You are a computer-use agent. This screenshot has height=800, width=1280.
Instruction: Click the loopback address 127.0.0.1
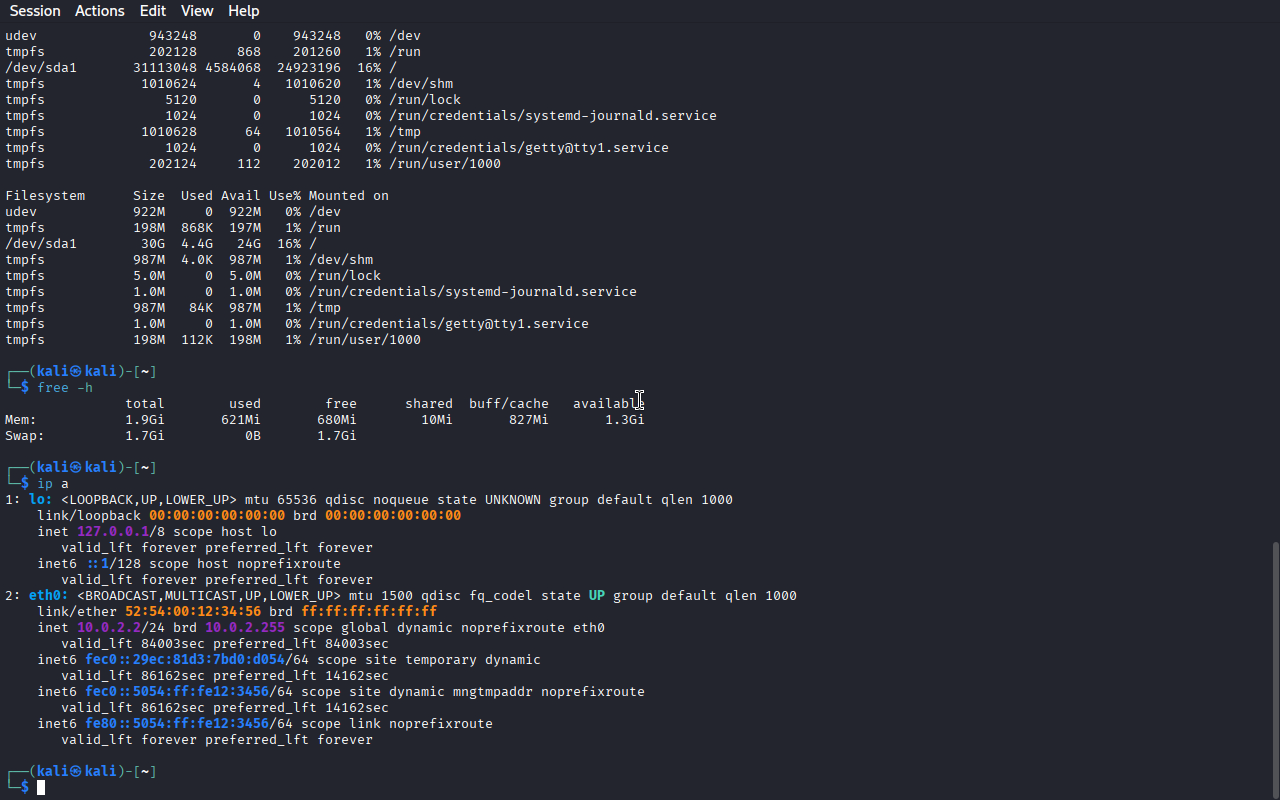tap(113, 532)
